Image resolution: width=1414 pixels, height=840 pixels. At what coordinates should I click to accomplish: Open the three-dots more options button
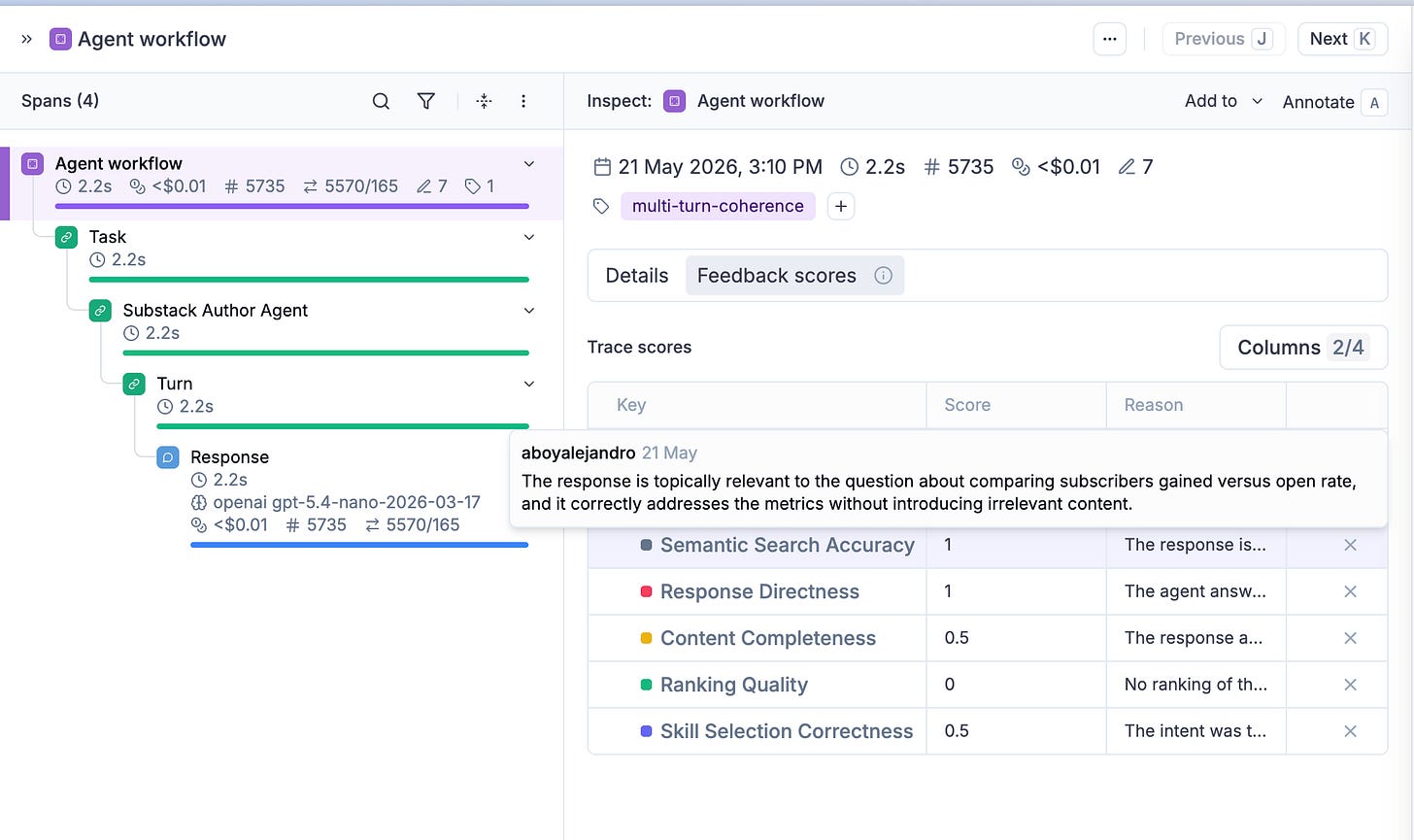tap(1110, 39)
